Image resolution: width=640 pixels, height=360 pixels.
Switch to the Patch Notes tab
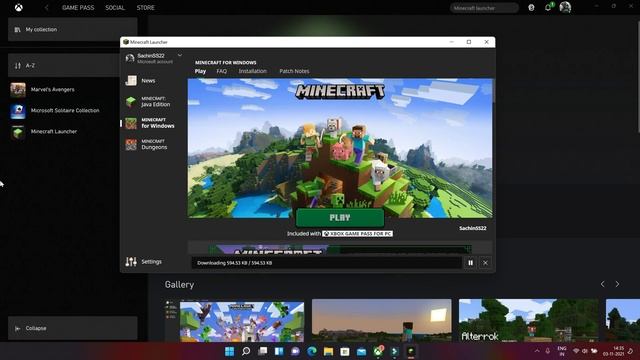click(x=294, y=71)
